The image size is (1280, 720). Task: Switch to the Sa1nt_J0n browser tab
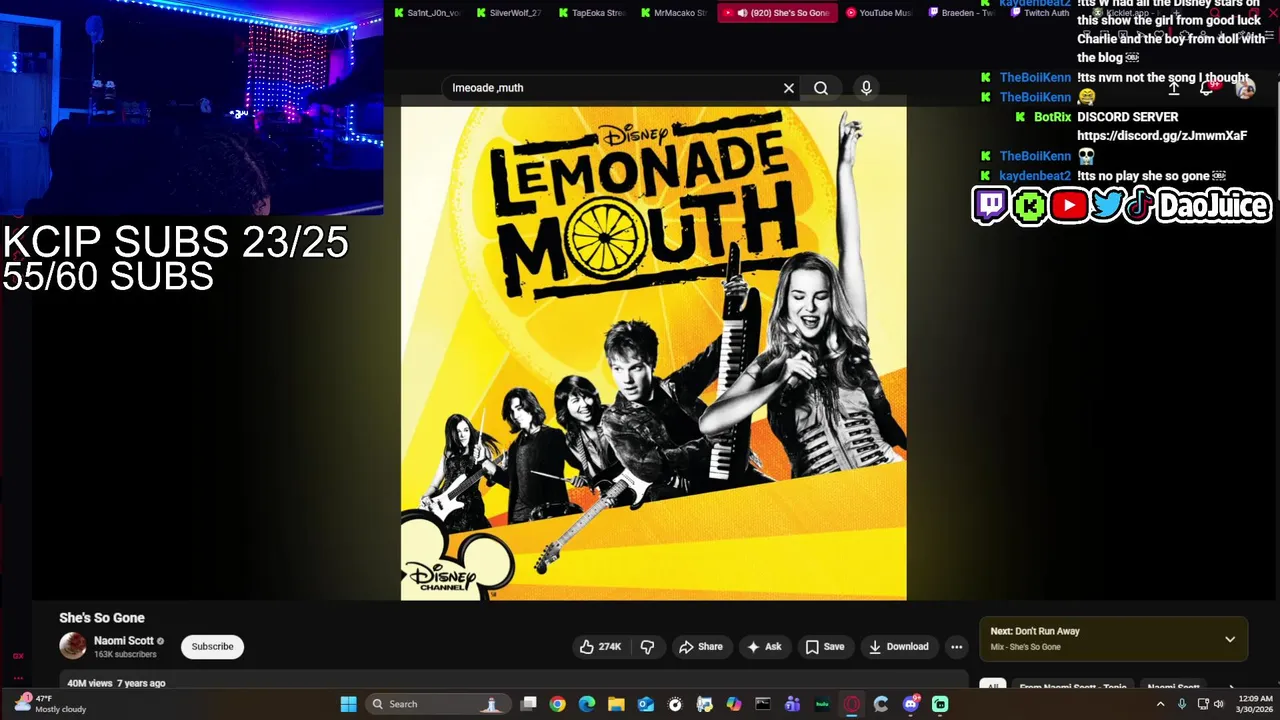[x=427, y=13]
